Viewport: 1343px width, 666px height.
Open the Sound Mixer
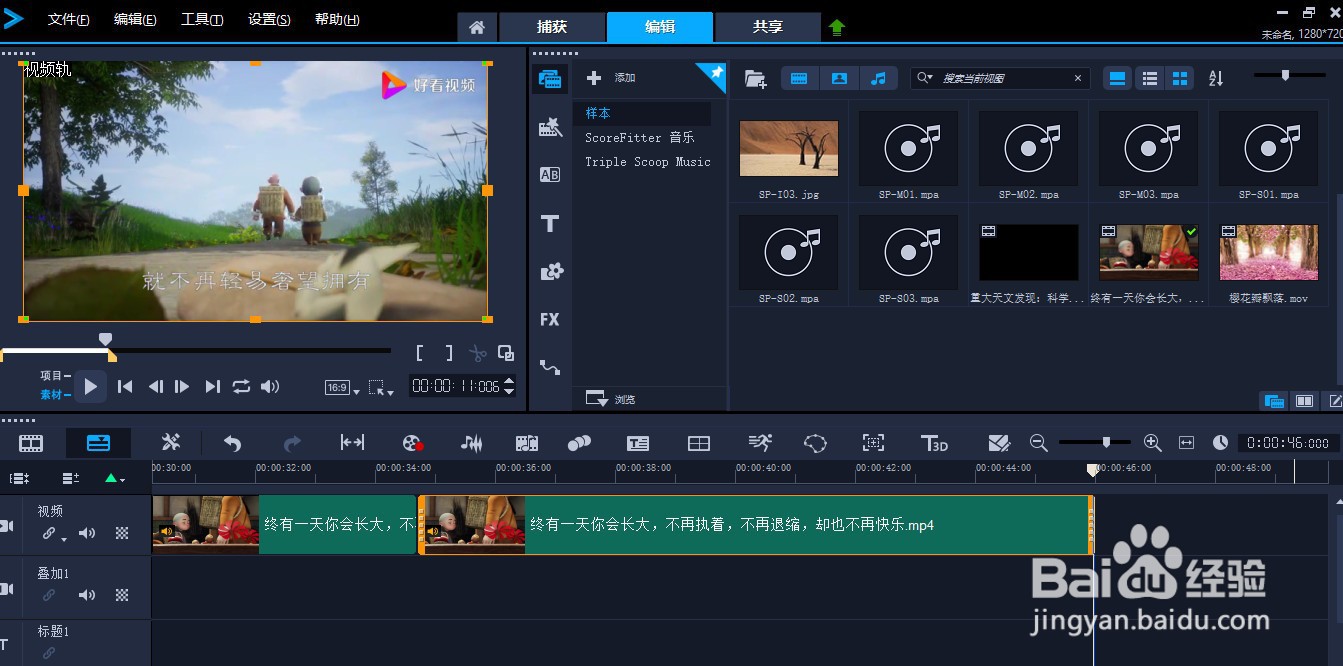tap(471, 443)
